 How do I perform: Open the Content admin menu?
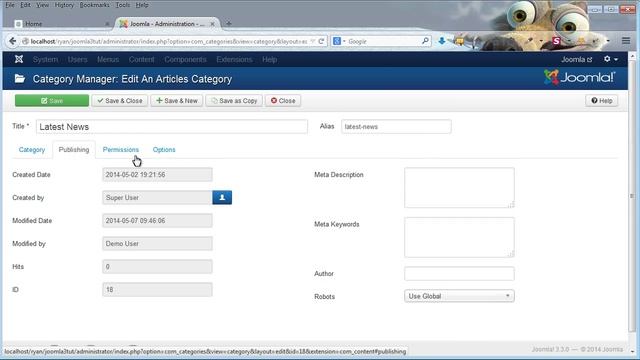click(x=141, y=60)
